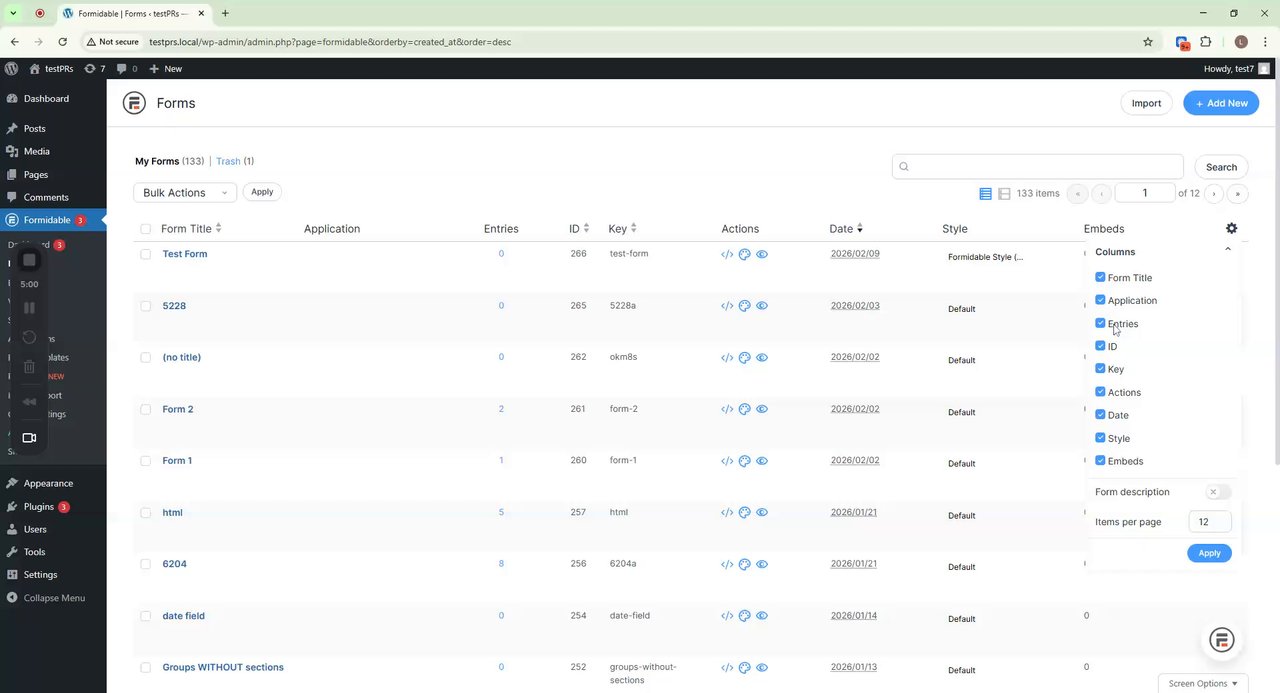Open new browser tab
The height and width of the screenshot is (693, 1280).
(x=225, y=13)
